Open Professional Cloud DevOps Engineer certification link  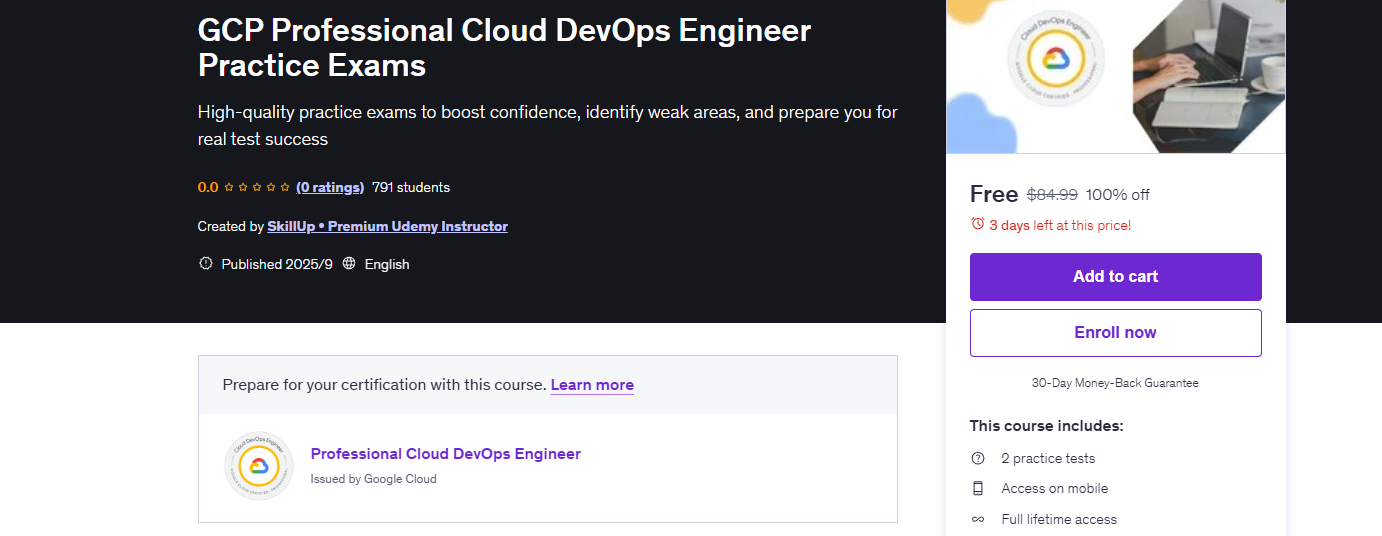coord(445,454)
